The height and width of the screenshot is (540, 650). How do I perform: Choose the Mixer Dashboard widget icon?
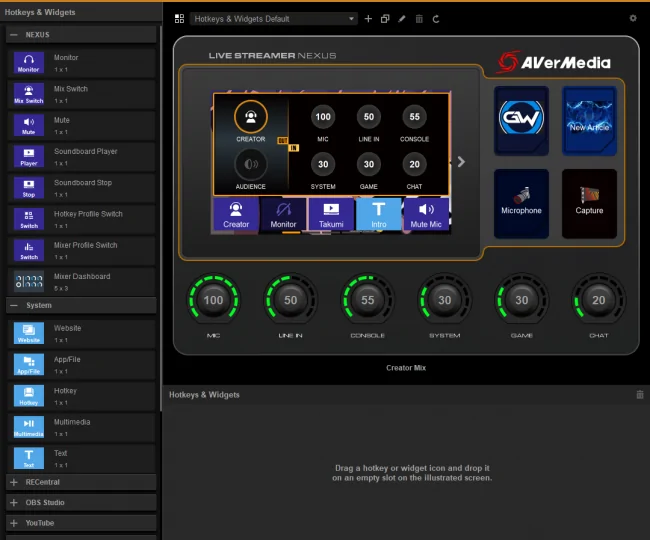click(29, 282)
